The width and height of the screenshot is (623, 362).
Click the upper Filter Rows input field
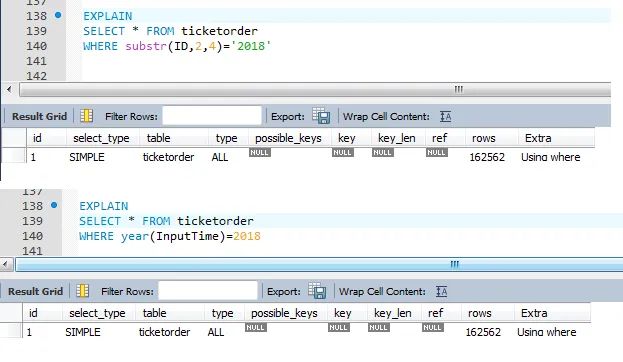[x=212, y=116]
